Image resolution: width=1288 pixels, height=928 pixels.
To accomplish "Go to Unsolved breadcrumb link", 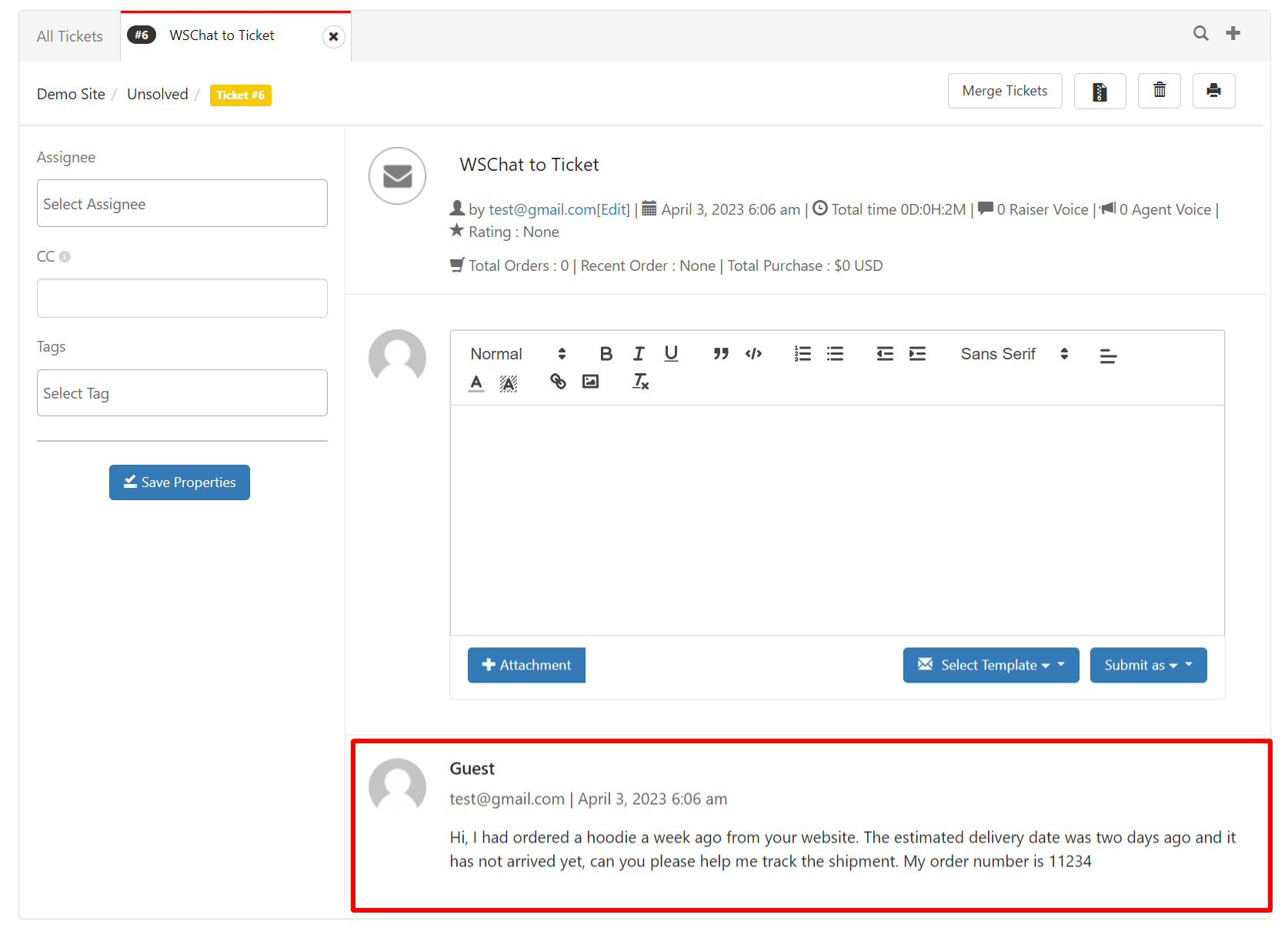I will coord(158,94).
